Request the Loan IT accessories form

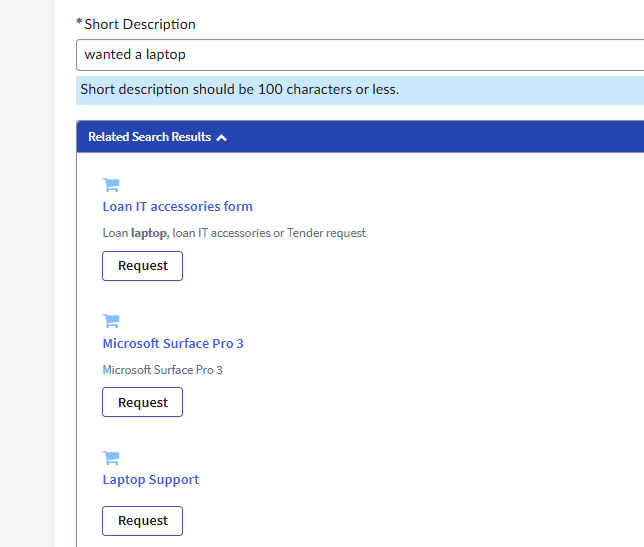(143, 266)
